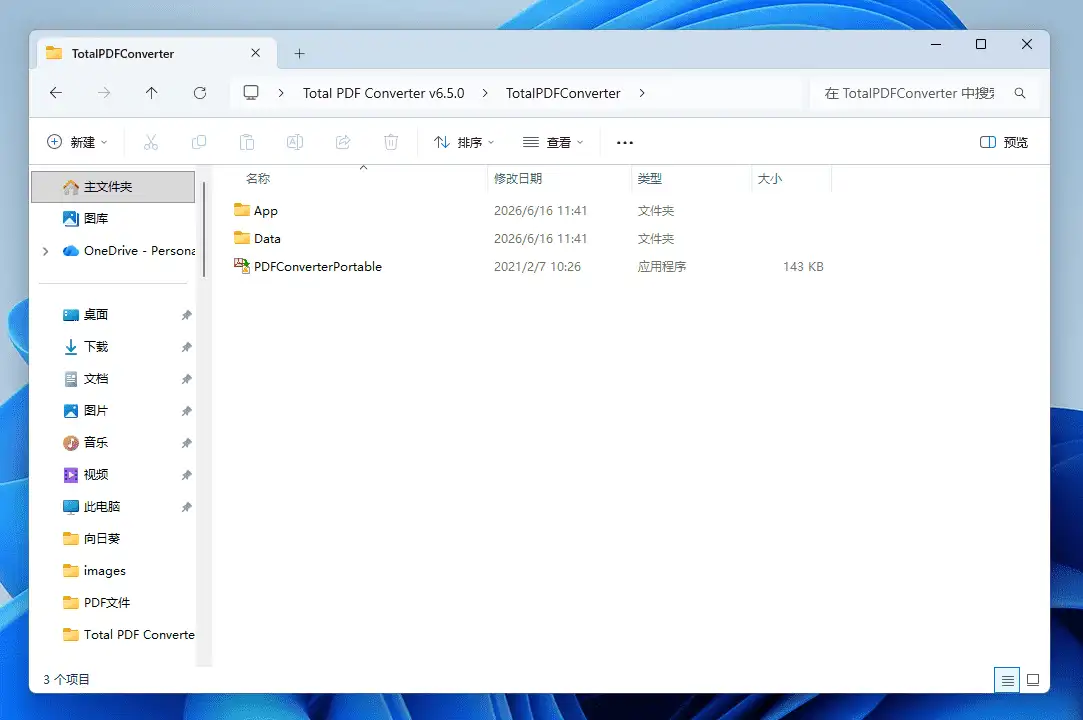
Task: Unpin 下载 using its pin icon
Action: tap(186, 347)
